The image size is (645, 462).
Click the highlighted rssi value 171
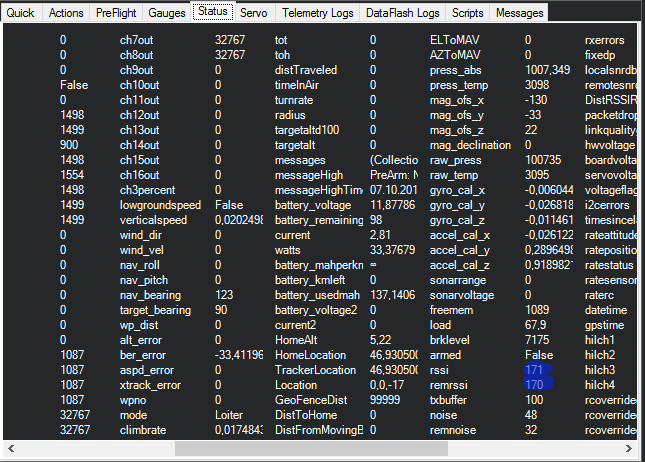[535, 370]
